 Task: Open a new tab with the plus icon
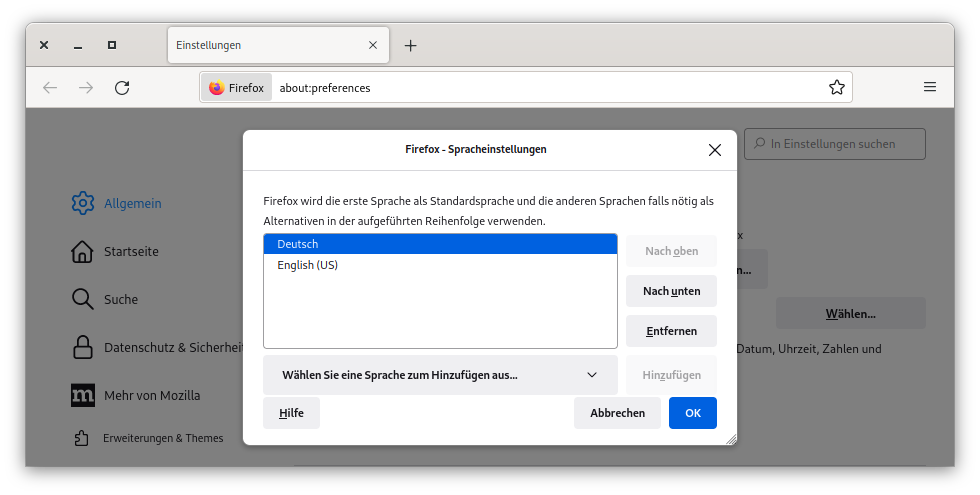click(410, 45)
